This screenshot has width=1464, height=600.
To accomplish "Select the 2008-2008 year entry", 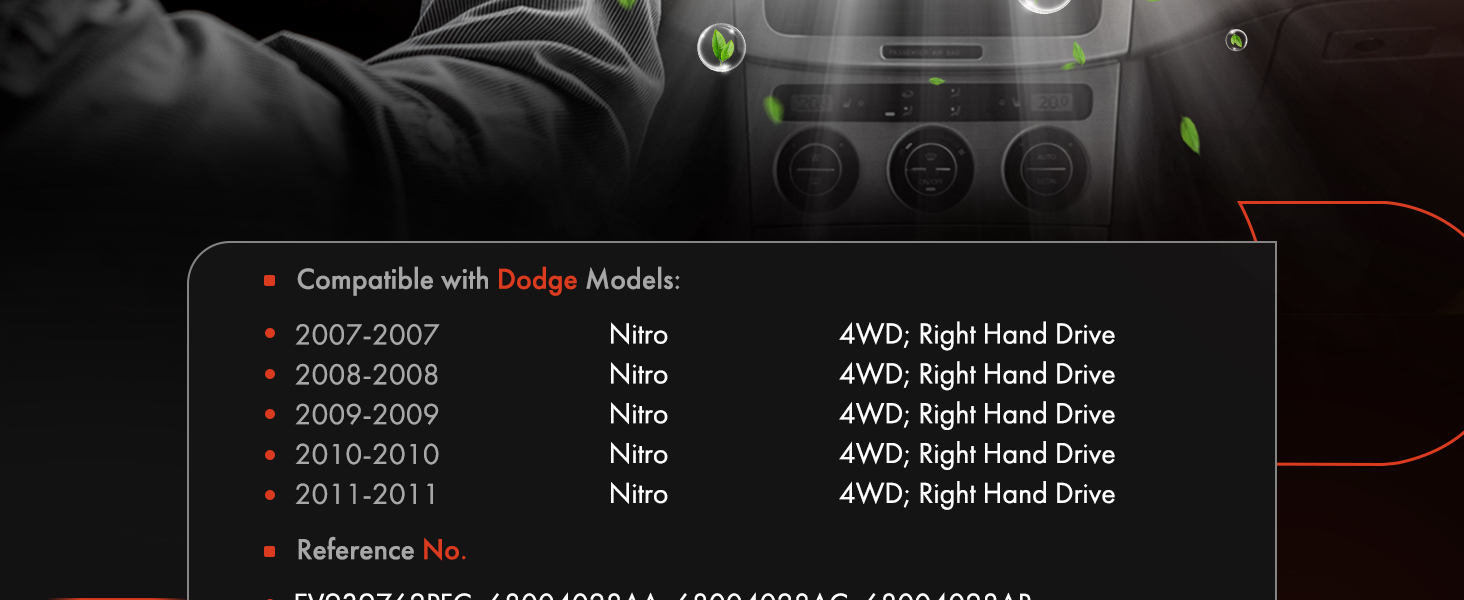I will (x=367, y=375).
